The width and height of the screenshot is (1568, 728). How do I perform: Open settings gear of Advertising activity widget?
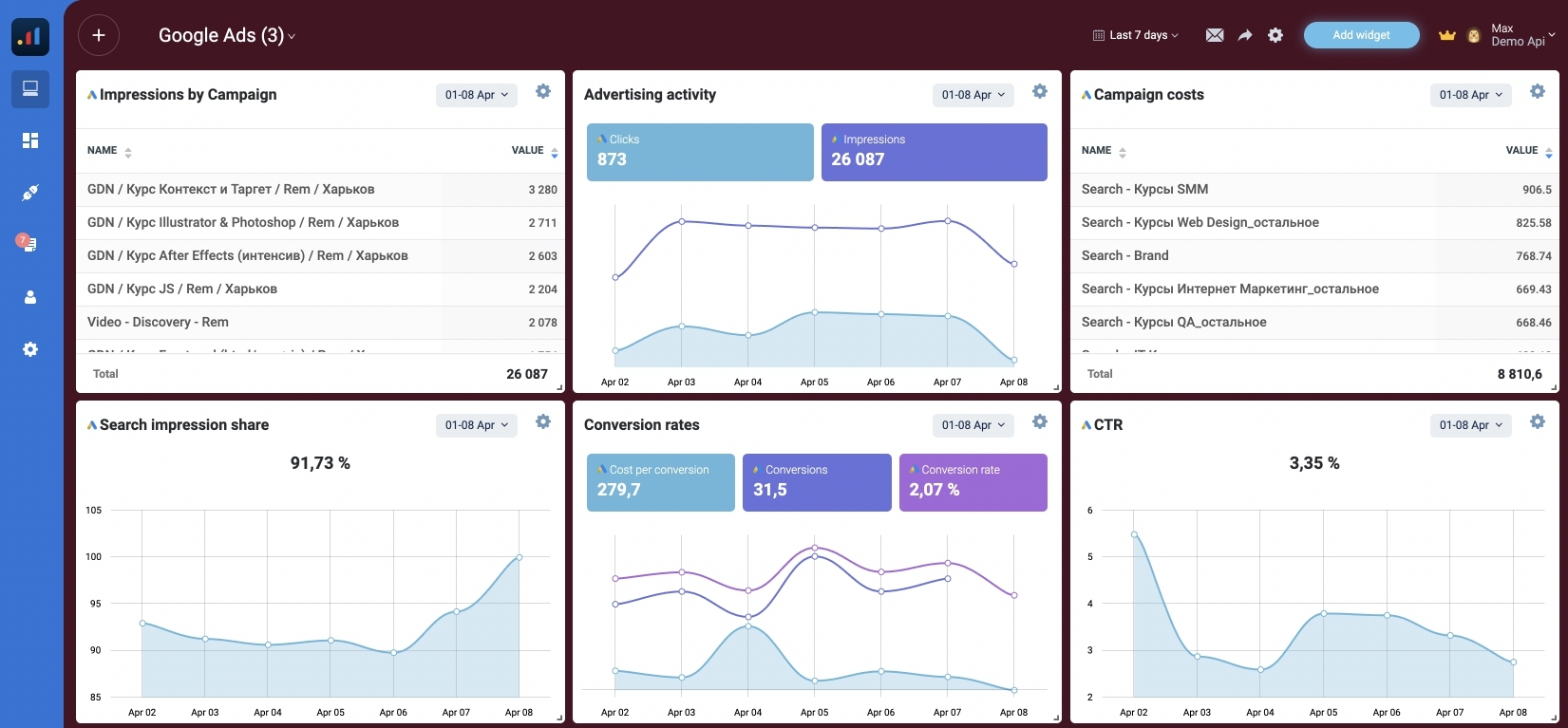pos(1040,92)
